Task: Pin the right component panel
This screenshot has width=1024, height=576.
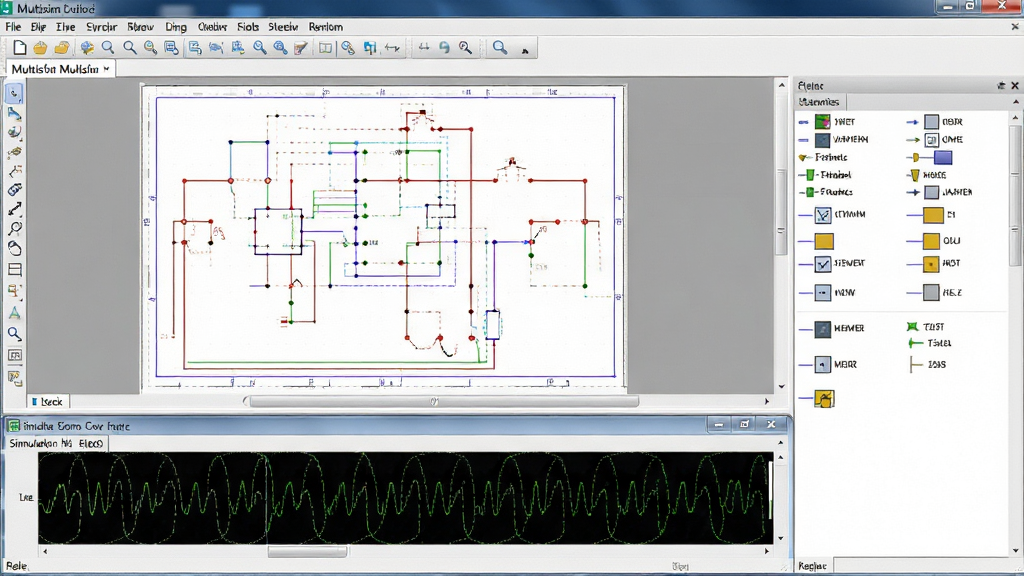Action: pyautogui.click(x=1001, y=86)
